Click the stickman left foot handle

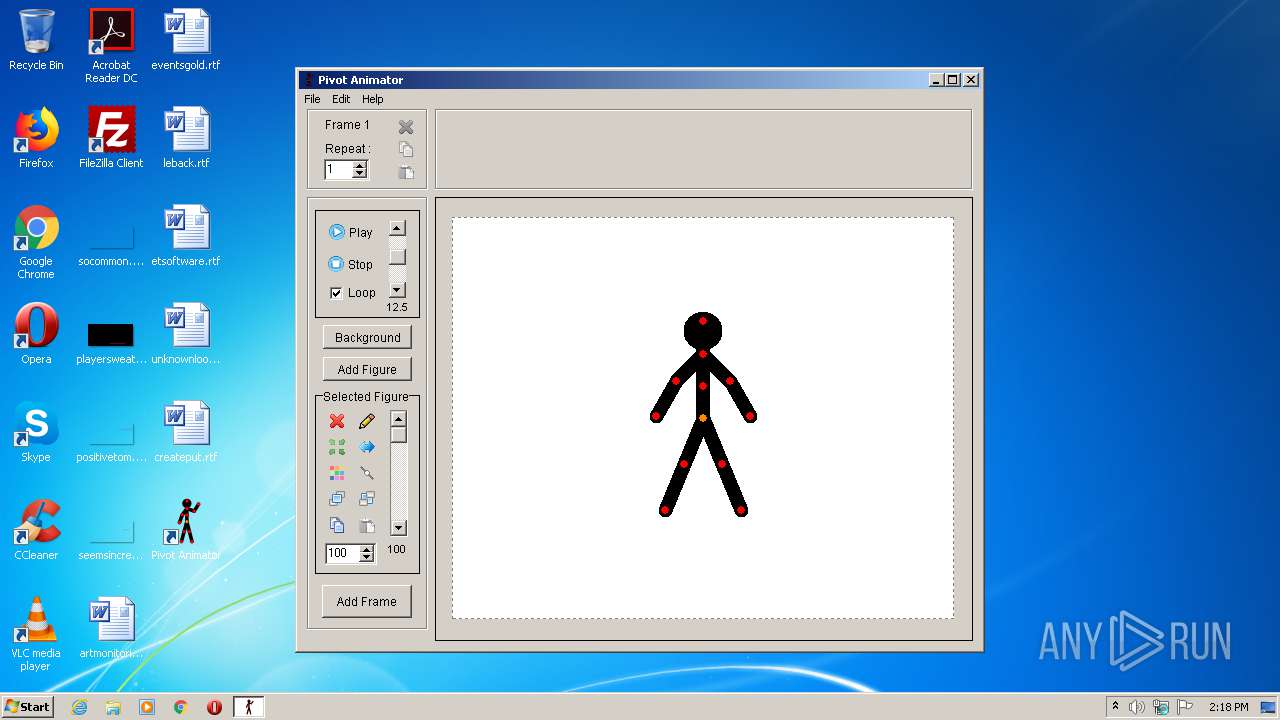664,511
